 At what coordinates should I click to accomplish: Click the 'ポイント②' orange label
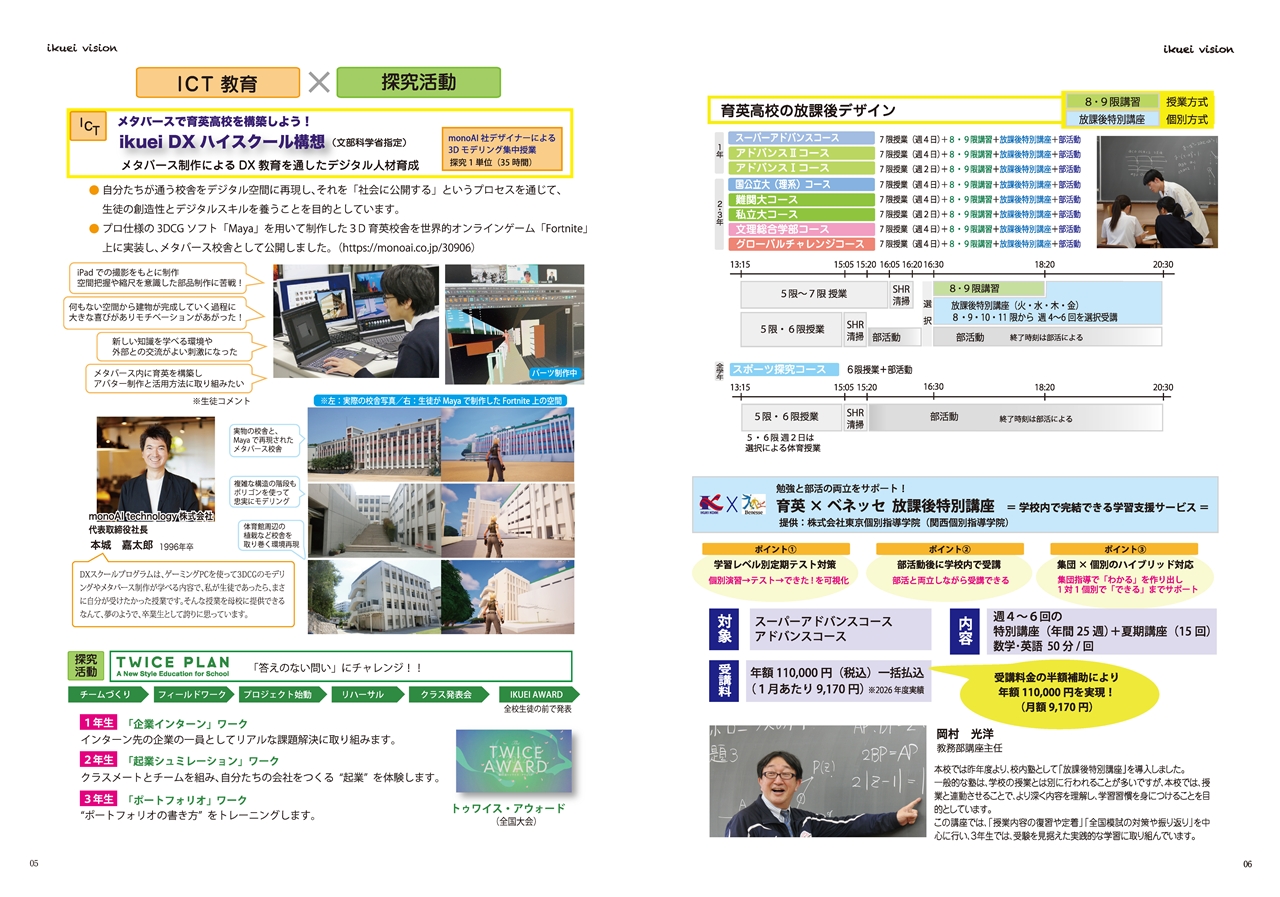pyautogui.click(x=951, y=549)
